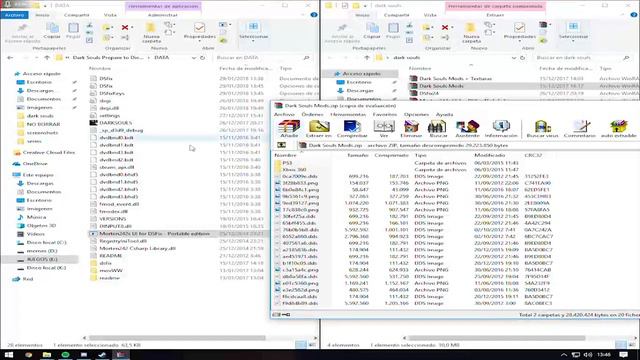The width and height of the screenshot is (640, 360).
Task: Collapse the ribbon in the DATA window
Action: point(303,15)
